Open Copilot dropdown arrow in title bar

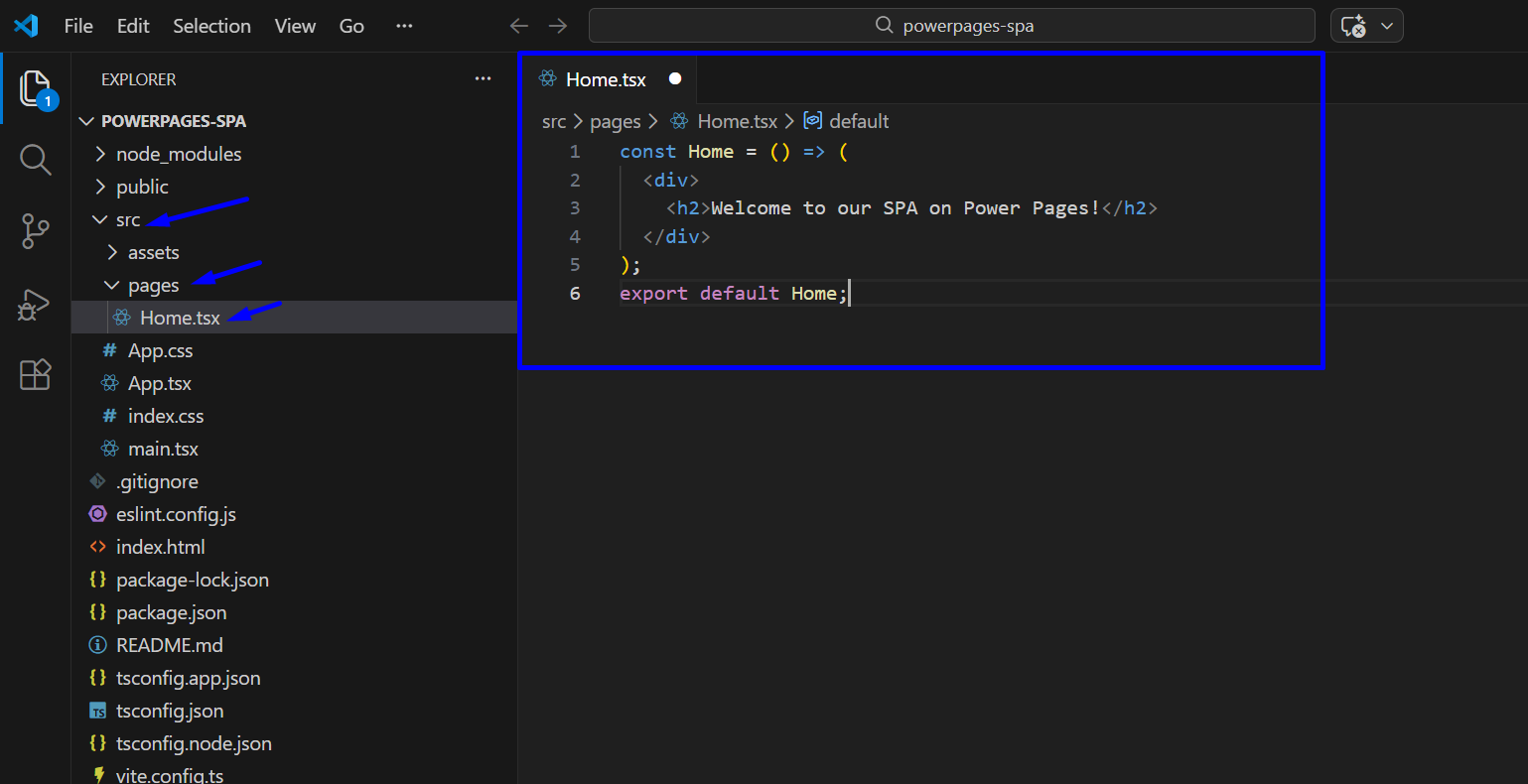tap(1387, 26)
